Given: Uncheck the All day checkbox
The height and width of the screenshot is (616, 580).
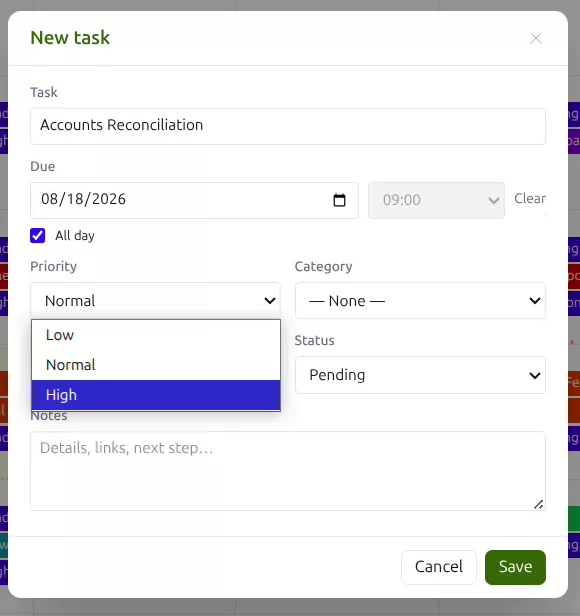Looking at the screenshot, I should tap(38, 236).
